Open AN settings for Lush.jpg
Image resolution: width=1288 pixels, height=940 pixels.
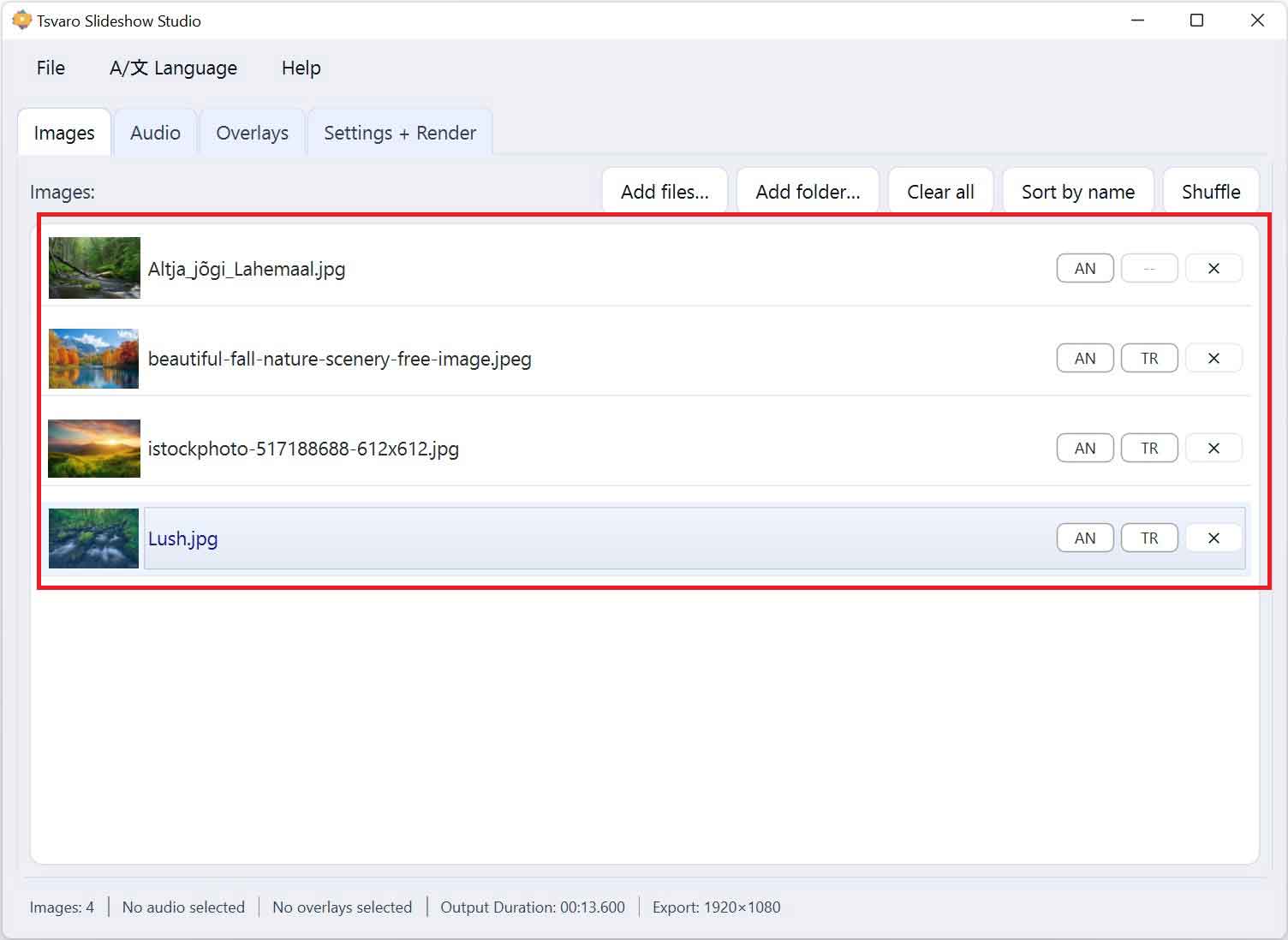click(x=1084, y=538)
